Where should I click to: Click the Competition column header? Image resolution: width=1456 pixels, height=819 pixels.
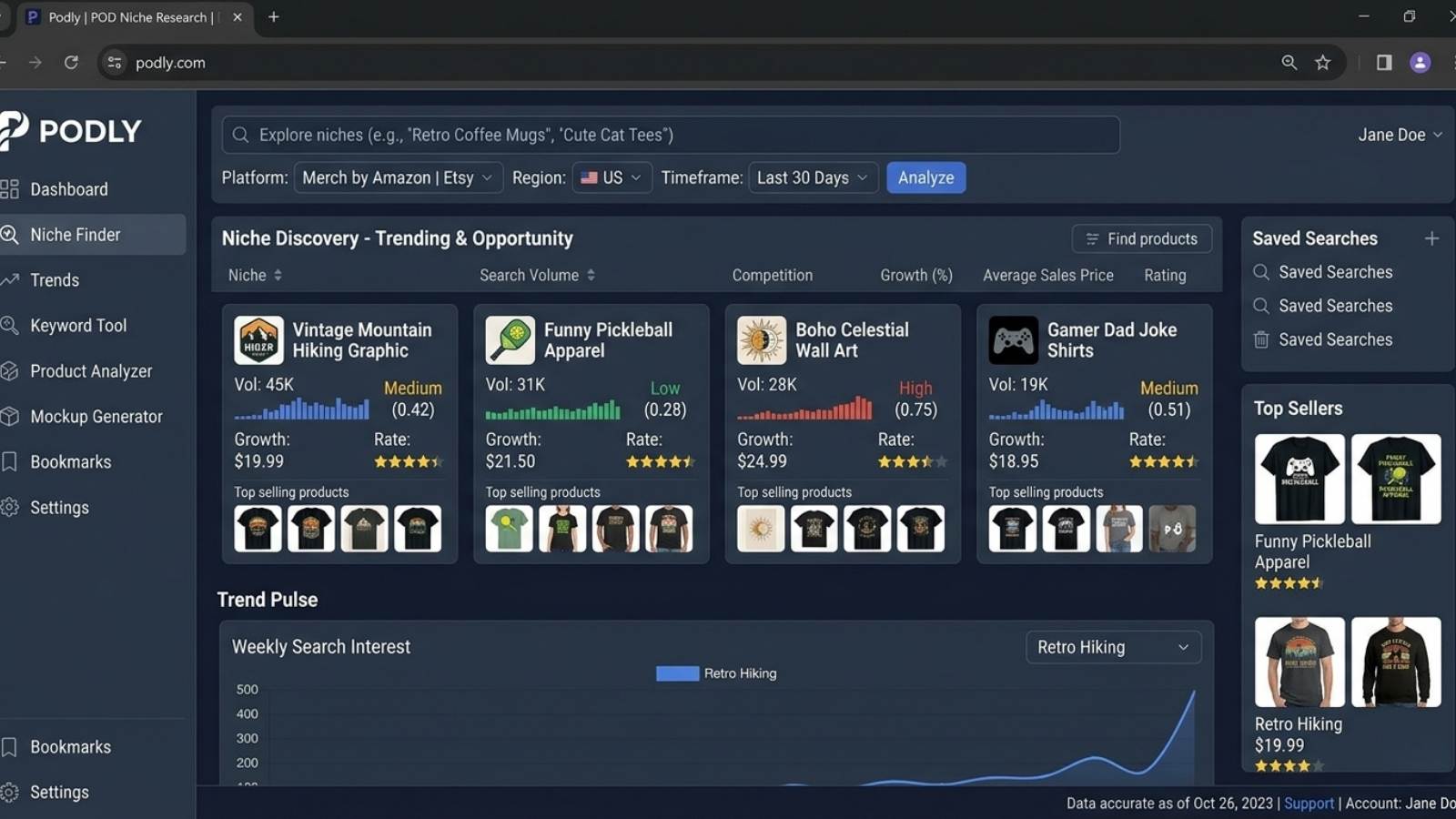(x=773, y=275)
